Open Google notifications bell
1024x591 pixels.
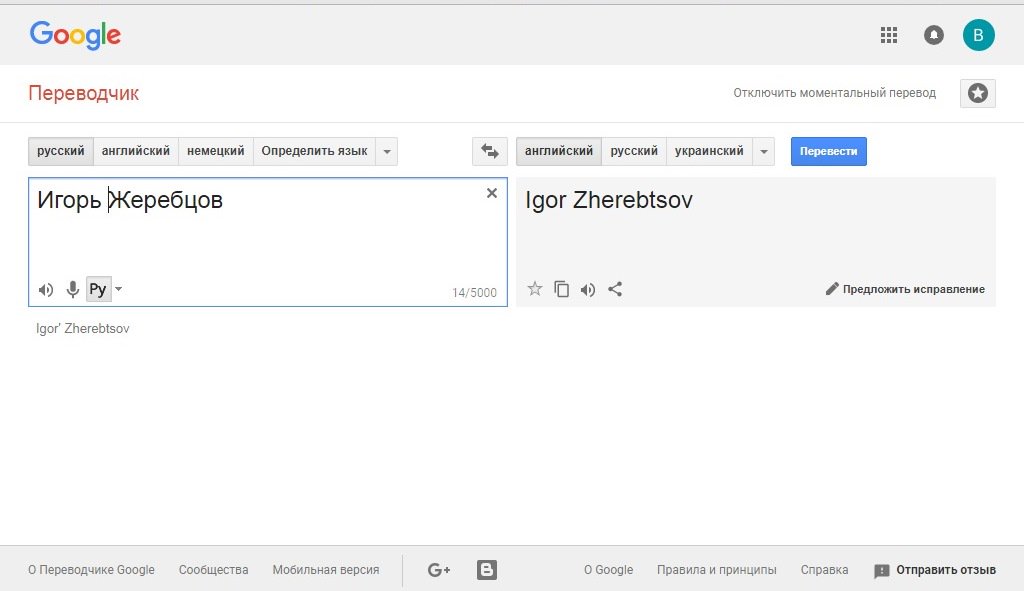pyautogui.click(x=934, y=35)
